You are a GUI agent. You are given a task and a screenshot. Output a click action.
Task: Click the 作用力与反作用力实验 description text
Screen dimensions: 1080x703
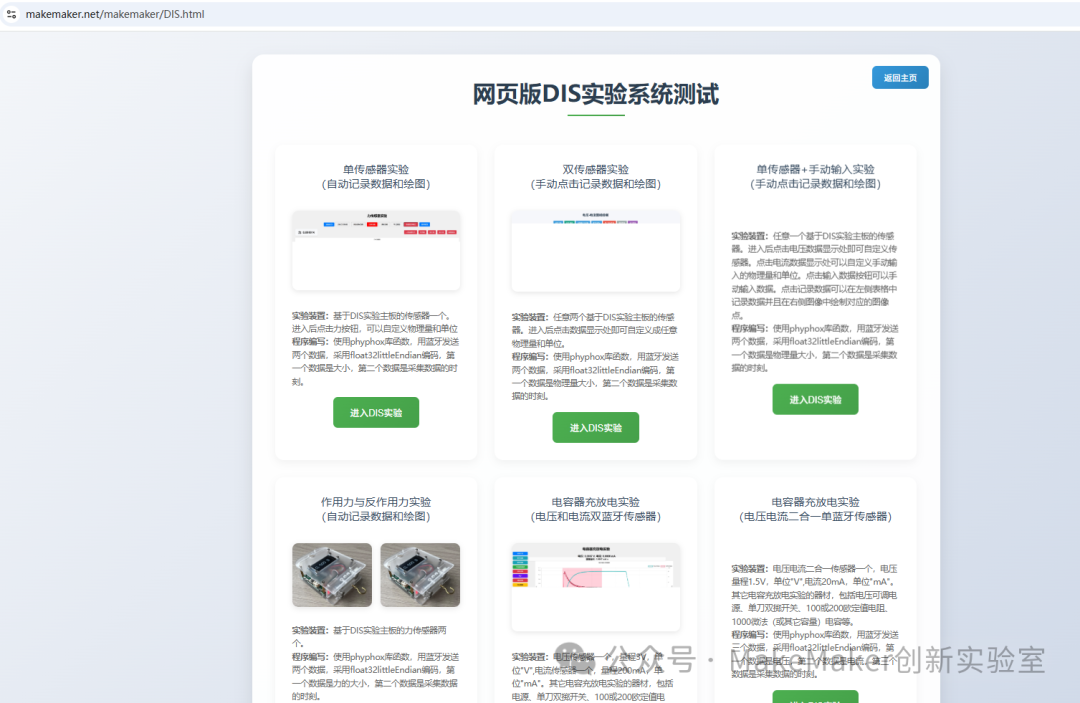pyautogui.click(x=376, y=663)
